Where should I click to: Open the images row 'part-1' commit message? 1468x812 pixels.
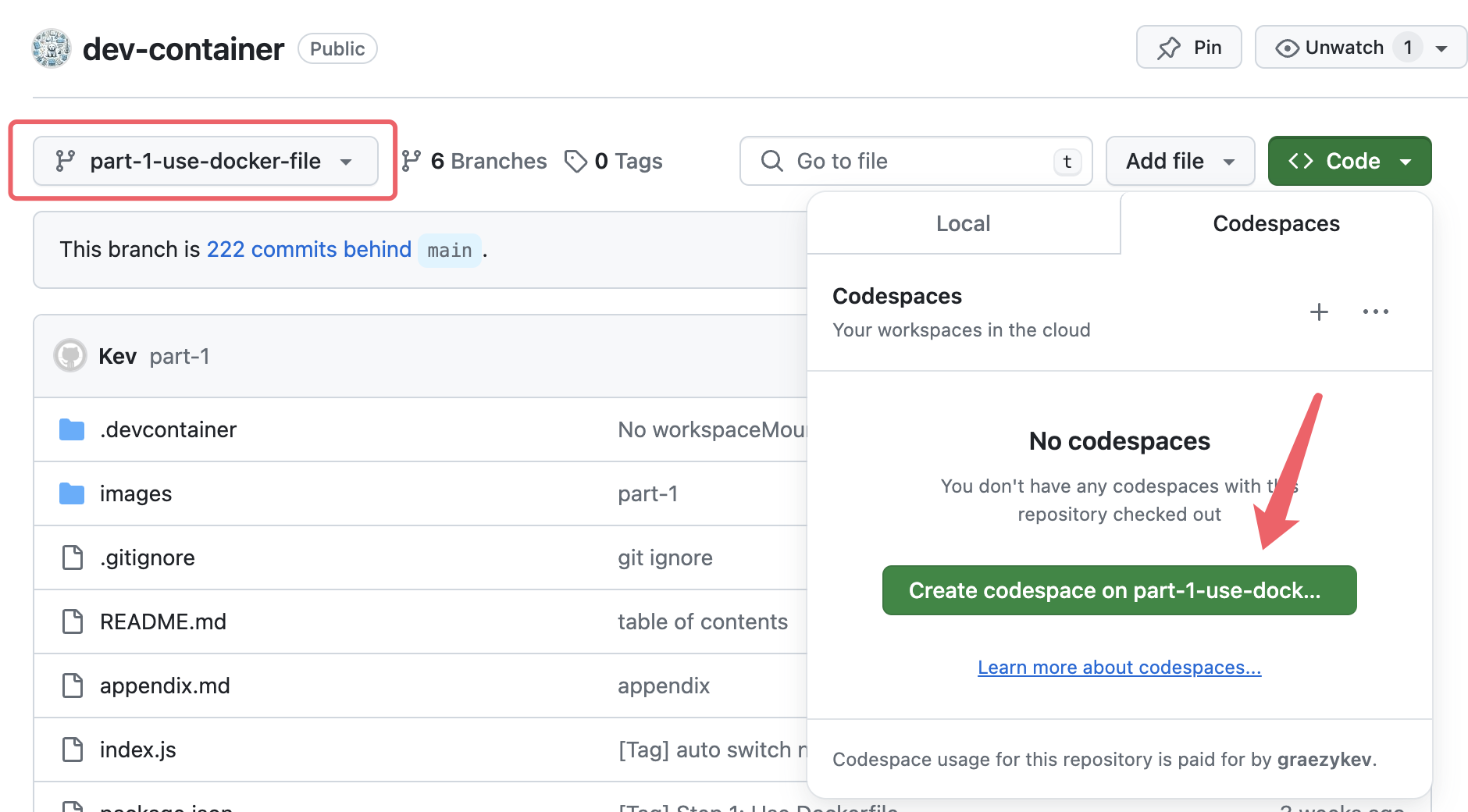click(647, 493)
